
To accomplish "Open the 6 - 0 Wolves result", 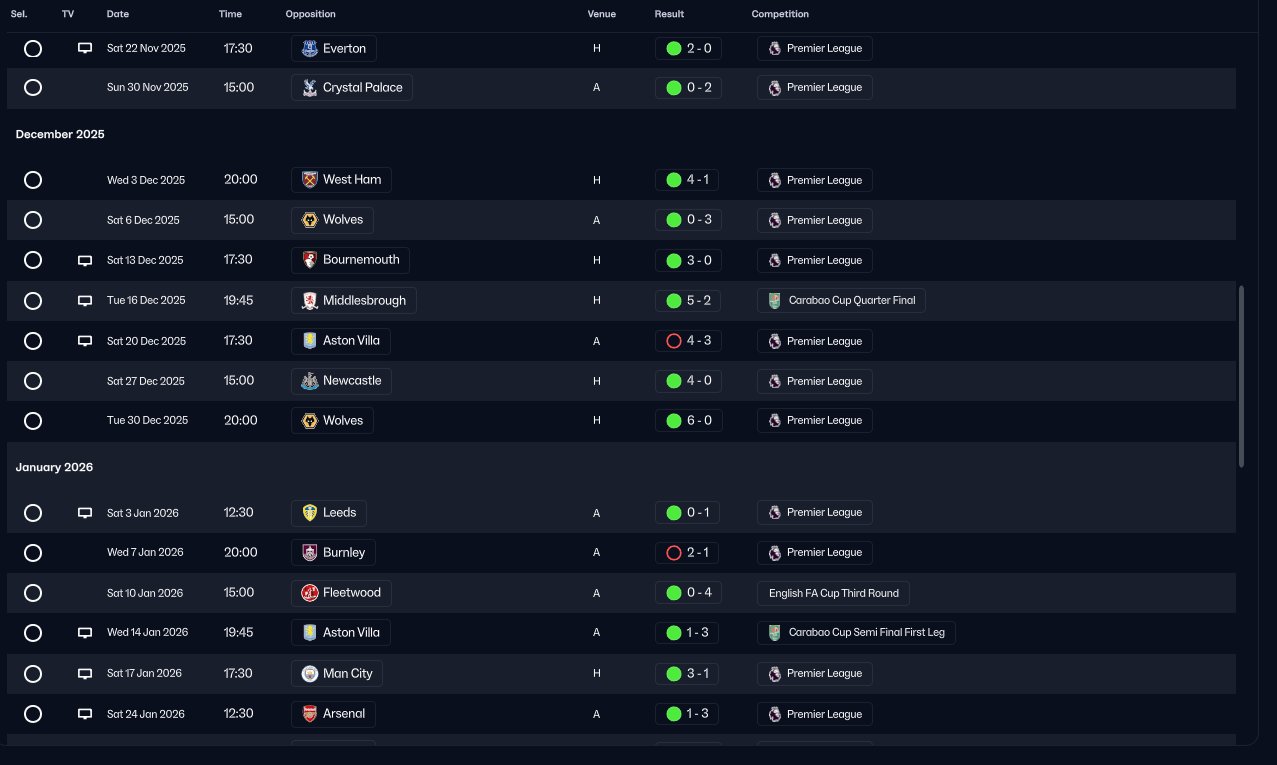I will [688, 421].
